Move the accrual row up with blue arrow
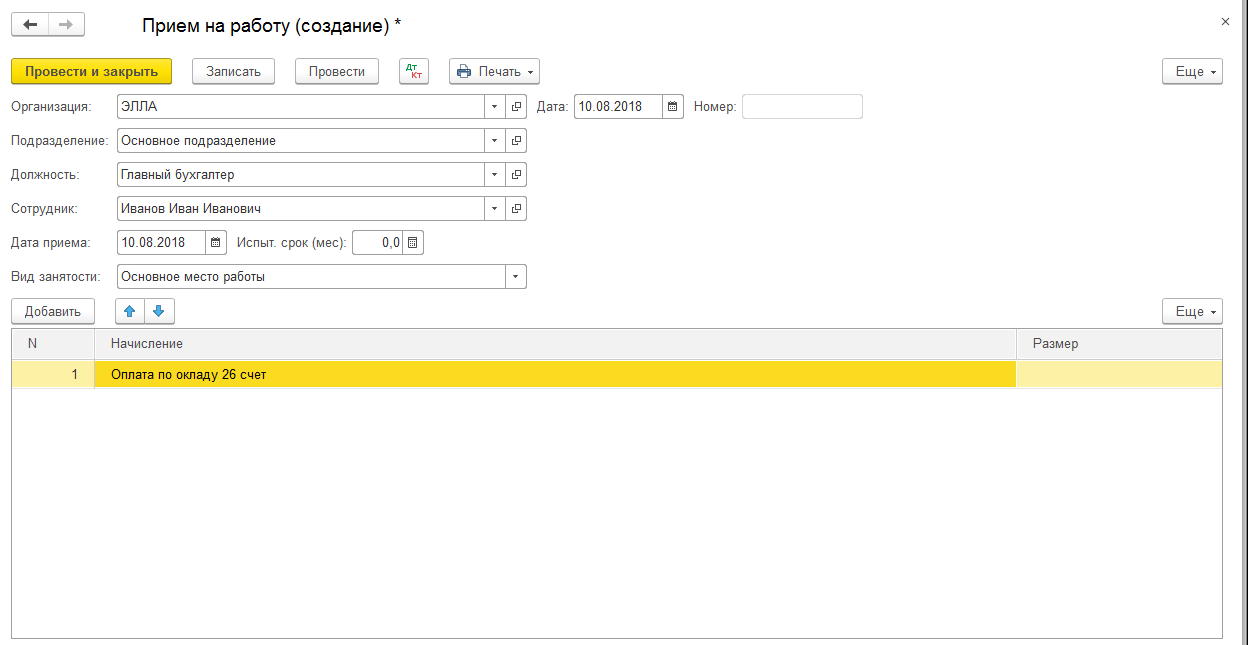 130,311
